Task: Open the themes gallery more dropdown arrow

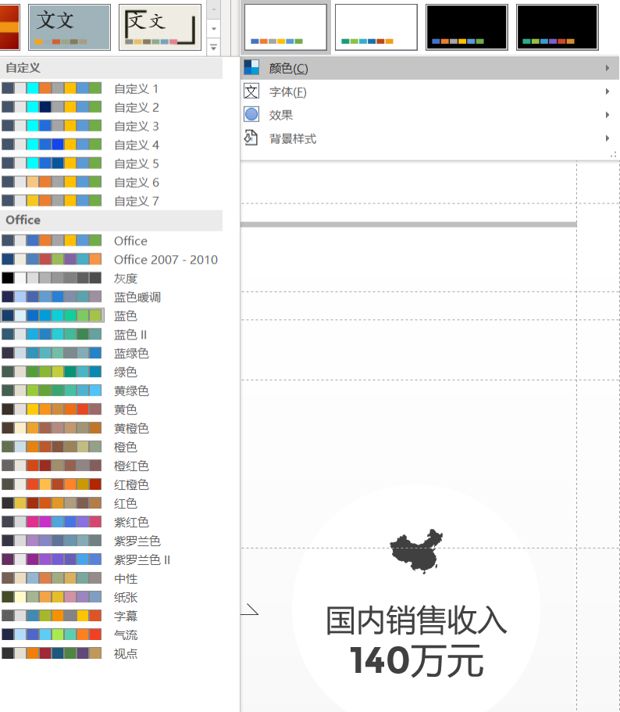Action: click(x=213, y=47)
